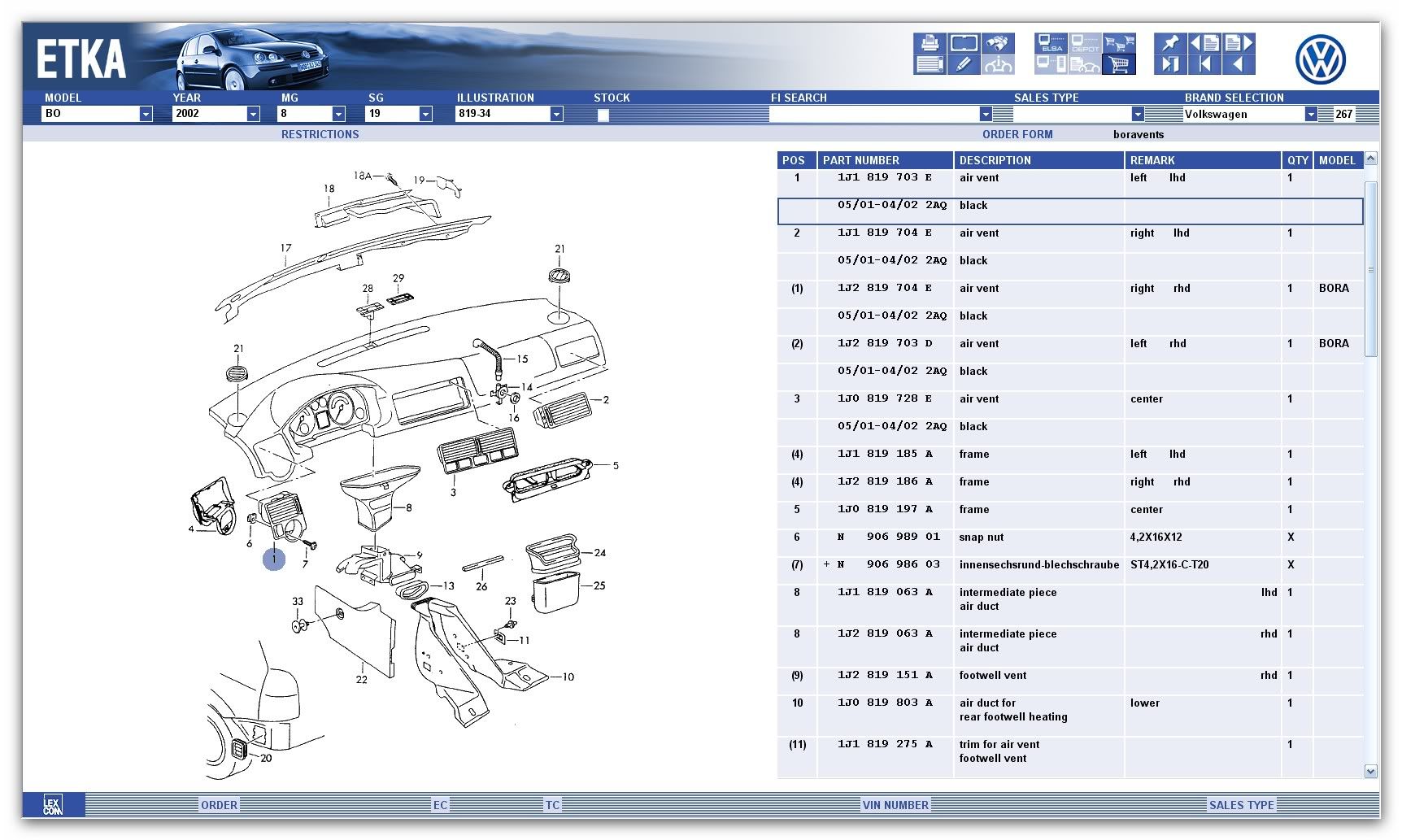Click the ETKA logo
This screenshot has width=1402, height=840.
(81, 59)
